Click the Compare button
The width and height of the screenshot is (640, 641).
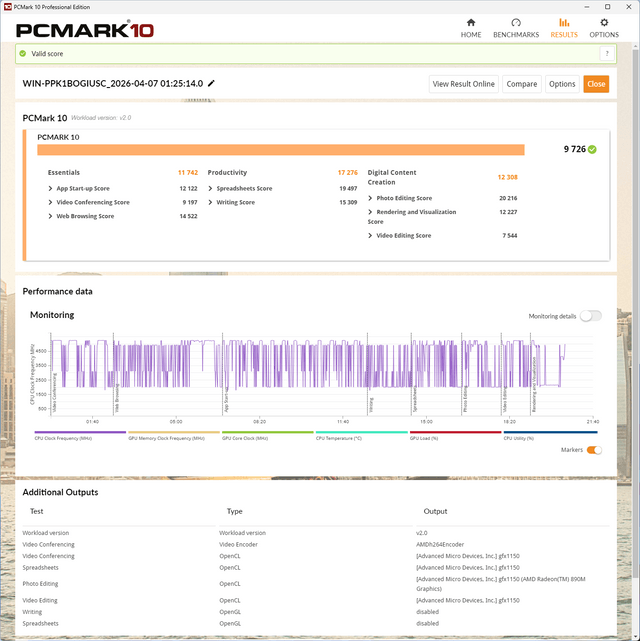pyautogui.click(x=521, y=84)
